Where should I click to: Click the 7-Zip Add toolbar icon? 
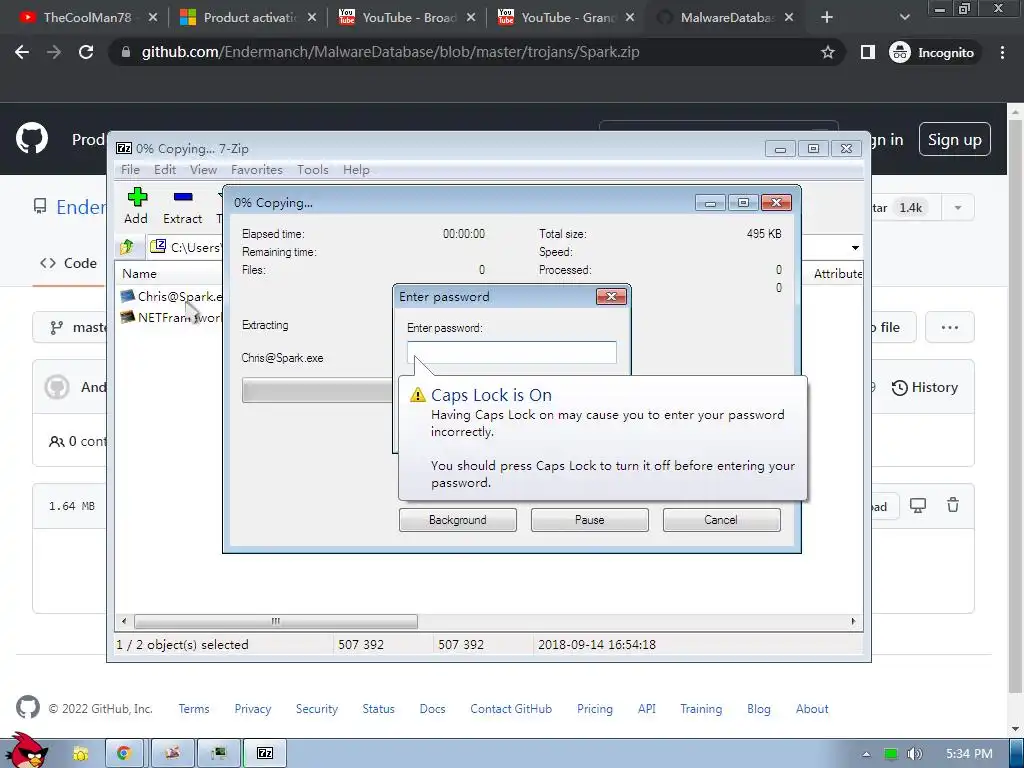pyautogui.click(x=136, y=198)
